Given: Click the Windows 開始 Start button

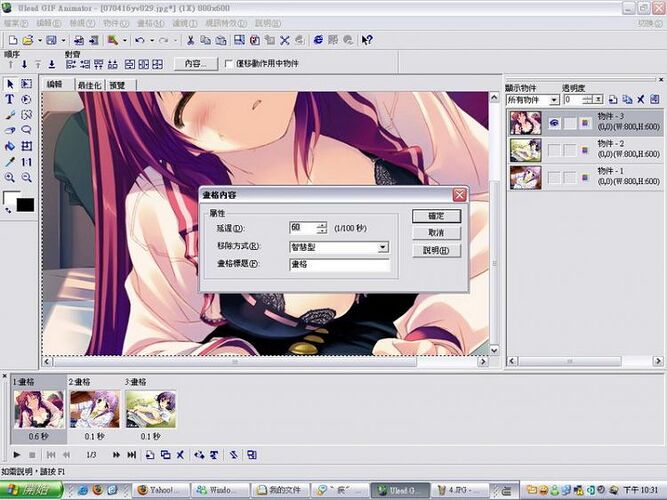Looking at the screenshot, I should 31,490.
